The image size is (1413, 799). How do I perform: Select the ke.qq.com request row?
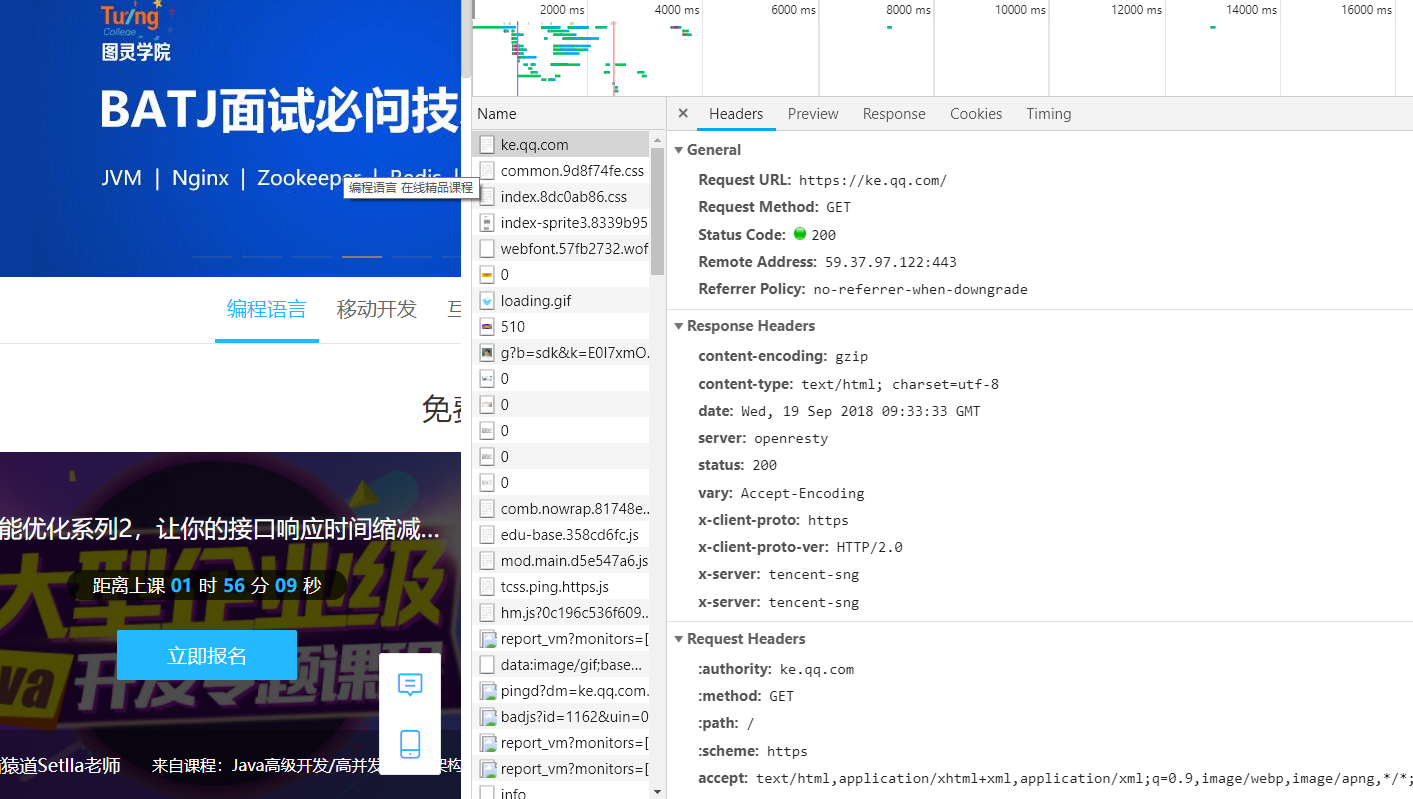point(561,145)
